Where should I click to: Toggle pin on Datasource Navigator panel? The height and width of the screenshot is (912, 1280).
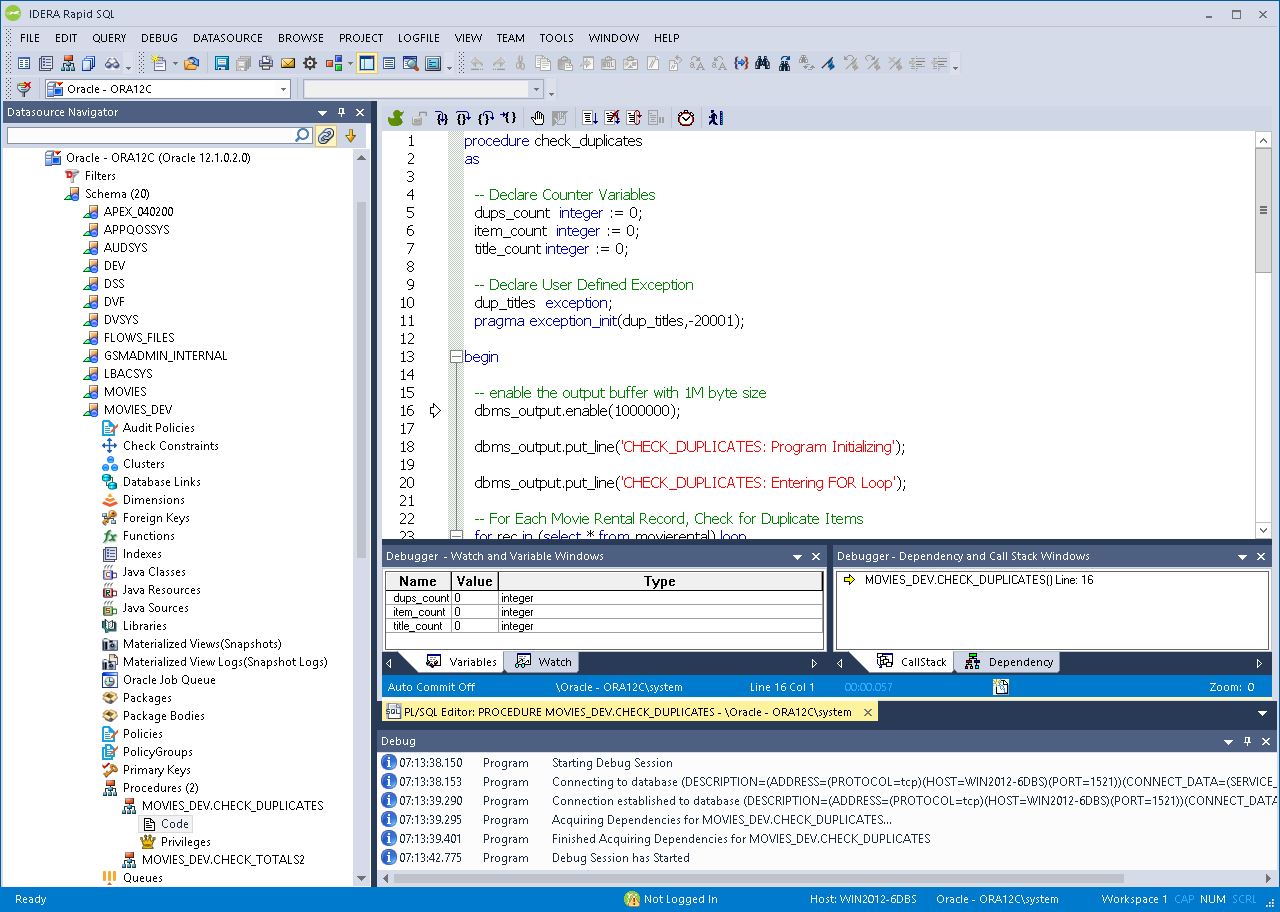tap(342, 112)
